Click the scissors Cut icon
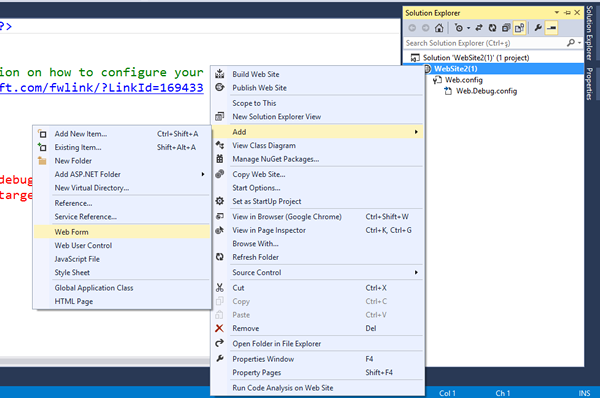 coord(220,287)
